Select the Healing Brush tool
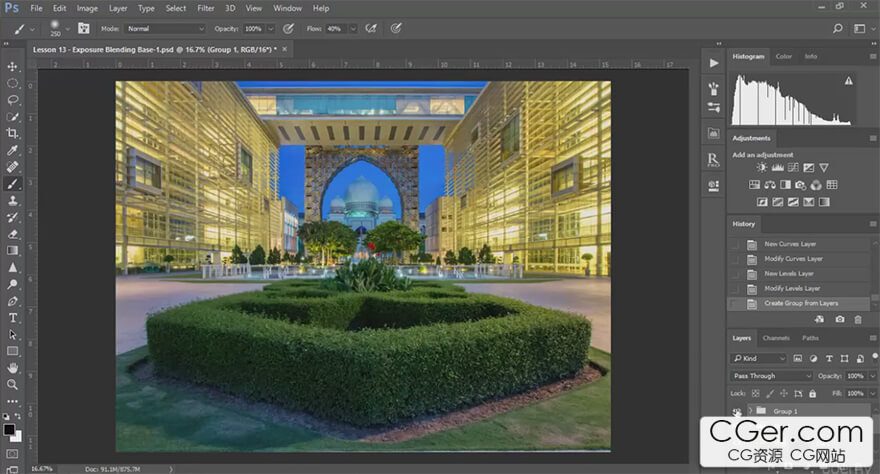This screenshot has width=880, height=474. [x=12, y=167]
